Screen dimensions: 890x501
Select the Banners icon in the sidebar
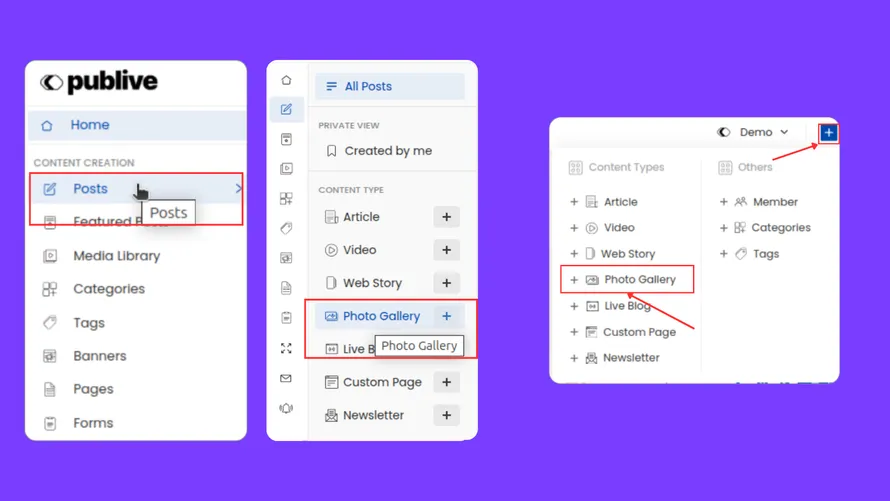click(x=50, y=356)
